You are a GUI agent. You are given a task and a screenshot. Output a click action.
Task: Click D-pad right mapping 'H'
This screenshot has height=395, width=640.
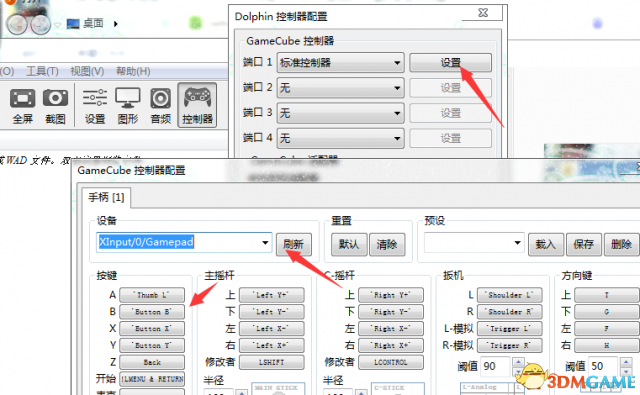[x=607, y=345]
